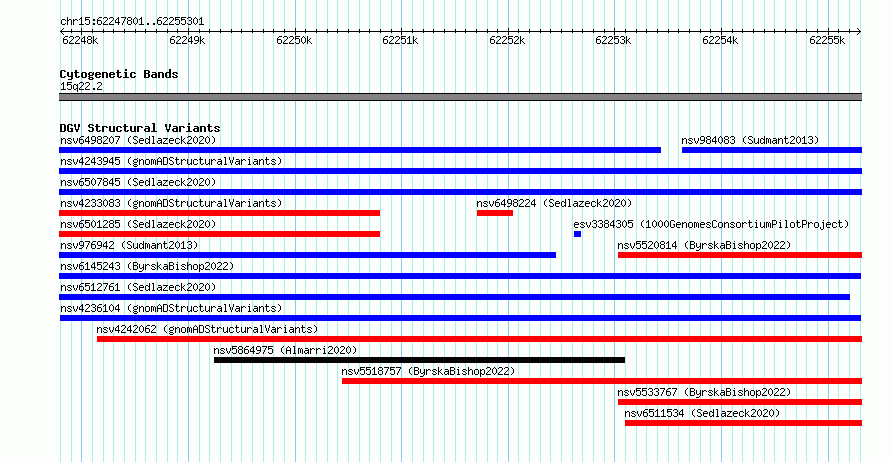Click the nsv6145243 (ByrskaBishop2022) label

pyautogui.click(x=147, y=266)
